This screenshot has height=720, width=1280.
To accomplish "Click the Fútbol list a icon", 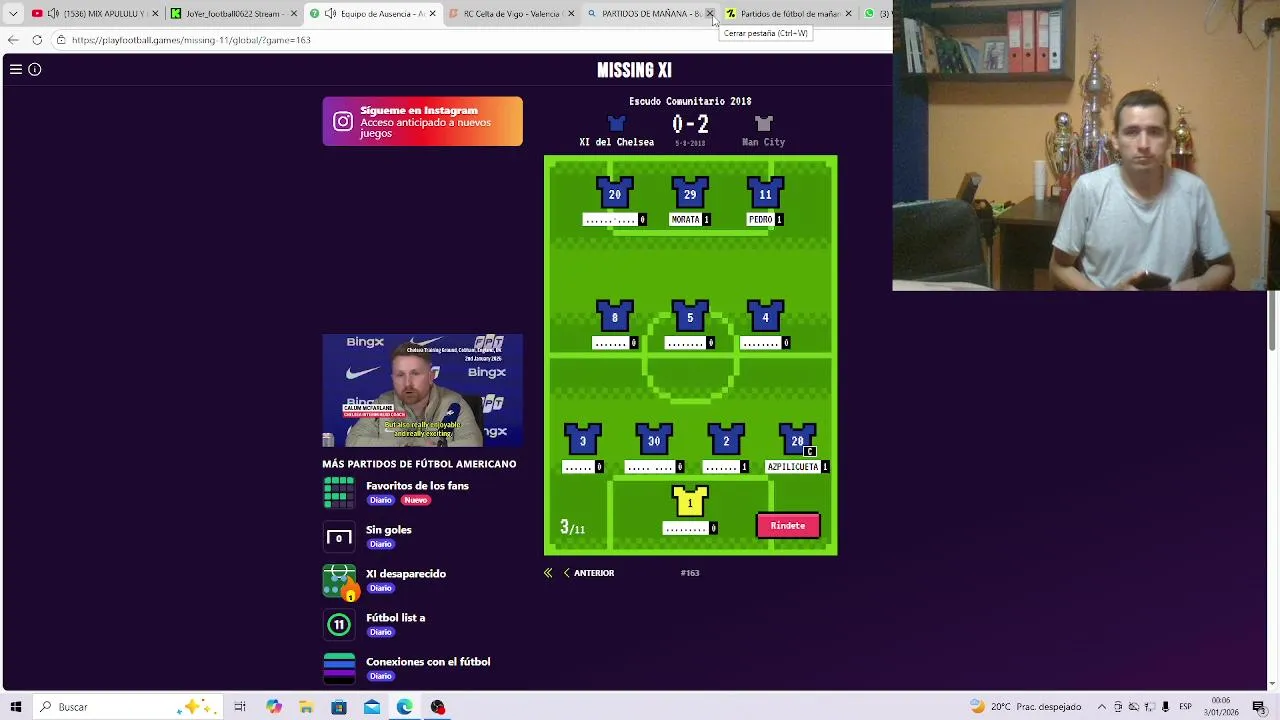I will click(x=339, y=625).
